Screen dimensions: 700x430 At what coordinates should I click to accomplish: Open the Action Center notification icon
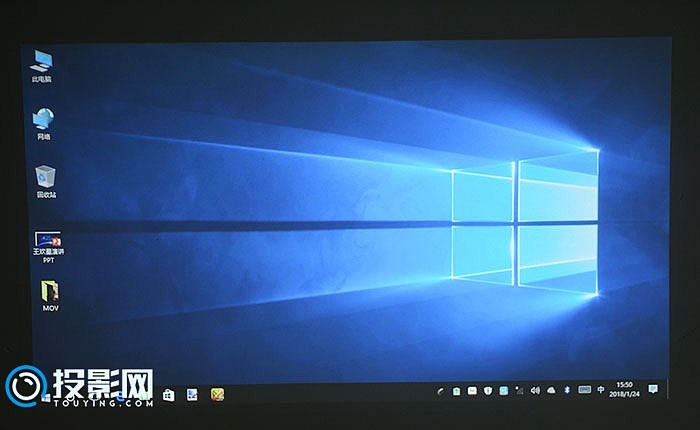(x=653, y=389)
